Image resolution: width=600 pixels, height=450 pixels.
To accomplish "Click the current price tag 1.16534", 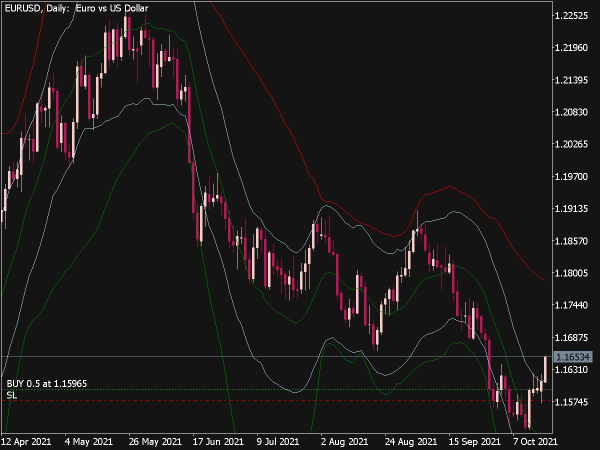I will (x=573, y=357).
